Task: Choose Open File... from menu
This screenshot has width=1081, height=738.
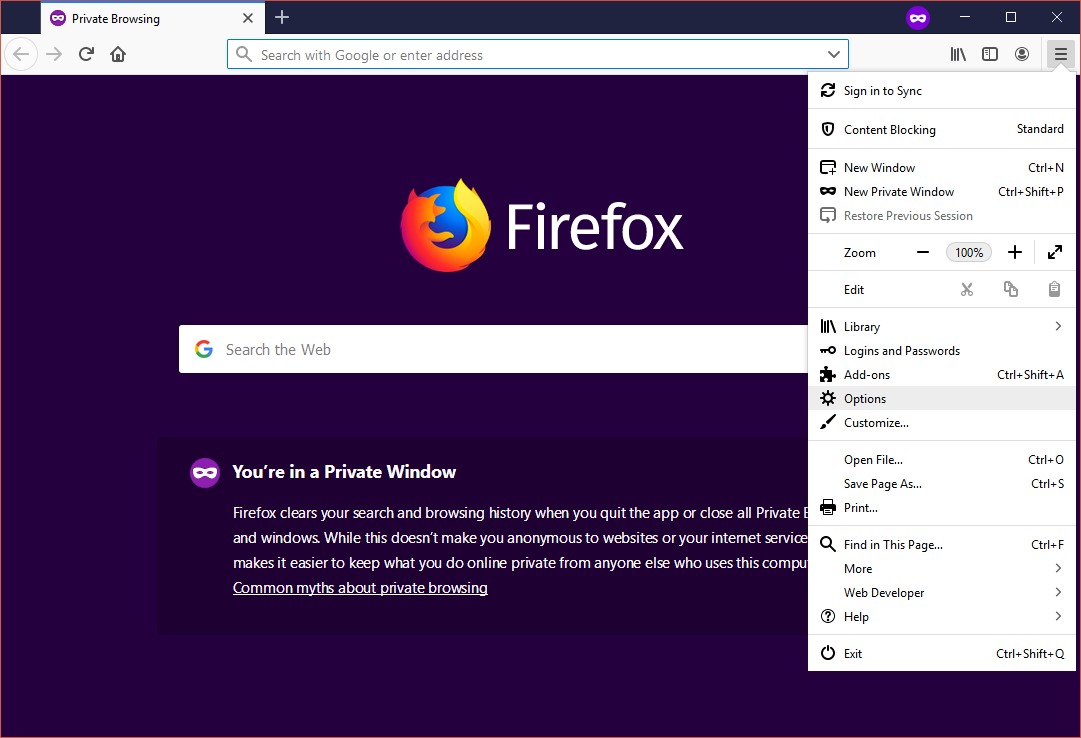Action: (942, 460)
